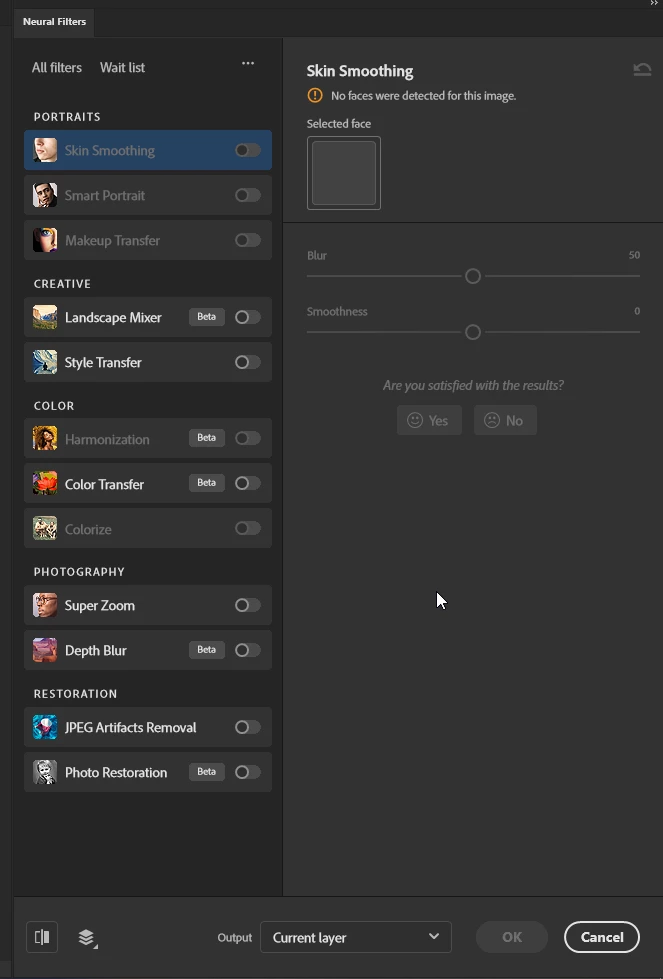The image size is (663, 979).
Task: Switch on the Photo Restoration toggle
Action: [x=247, y=772]
